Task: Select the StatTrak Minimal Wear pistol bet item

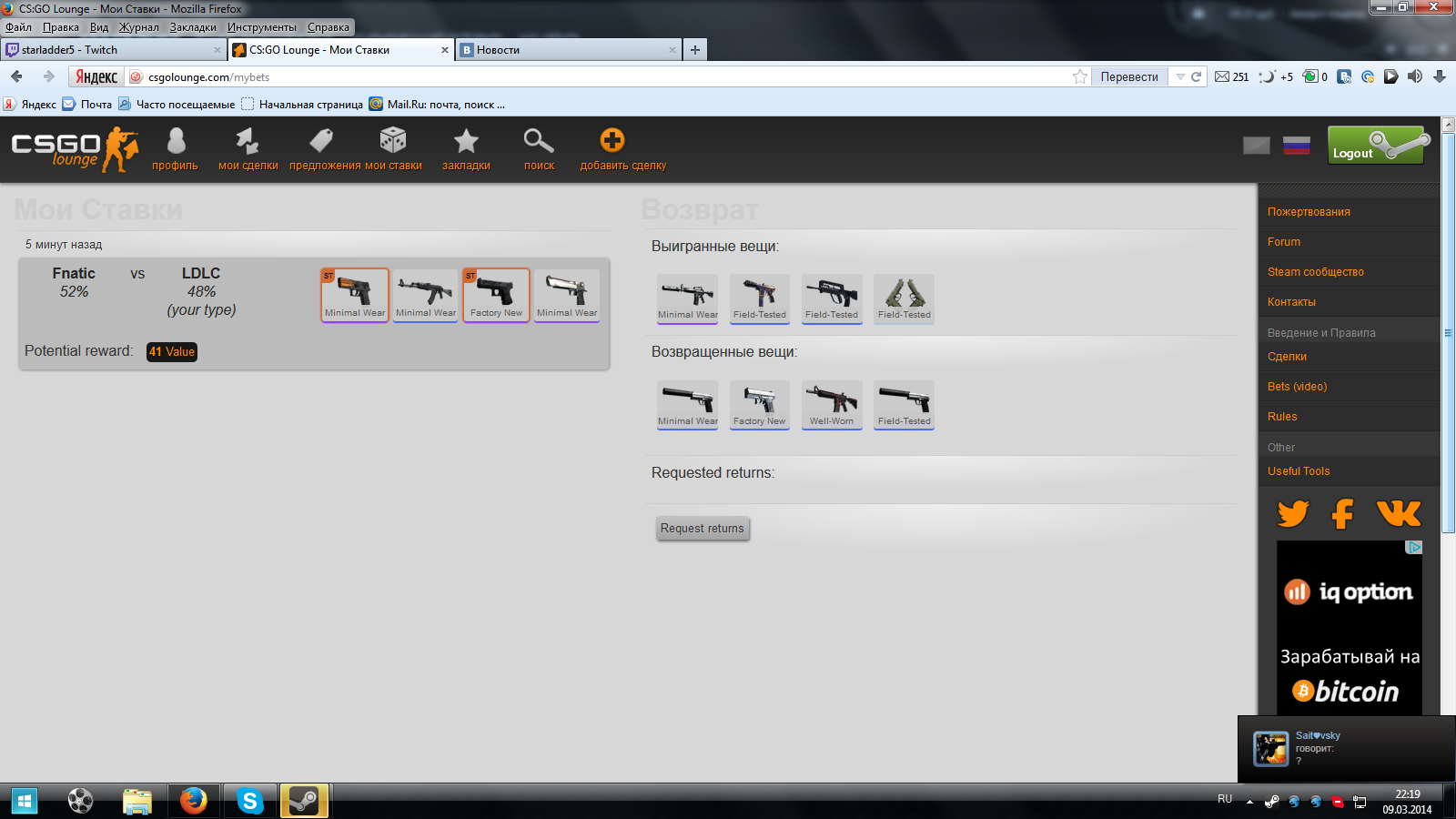Action: pos(355,295)
